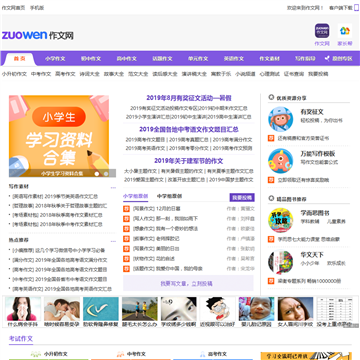Click orange icon beside 我爱你中国，我的母亲

click(126, 269)
